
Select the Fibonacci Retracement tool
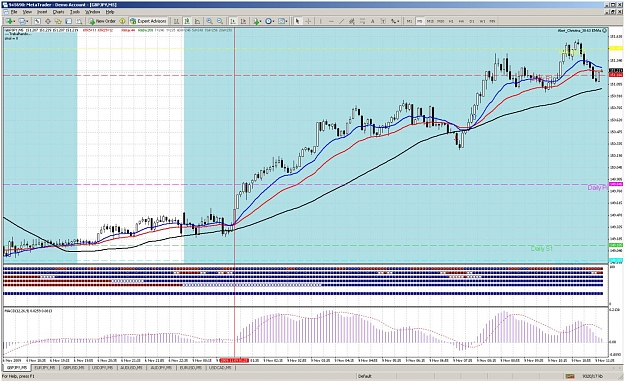tap(362, 21)
